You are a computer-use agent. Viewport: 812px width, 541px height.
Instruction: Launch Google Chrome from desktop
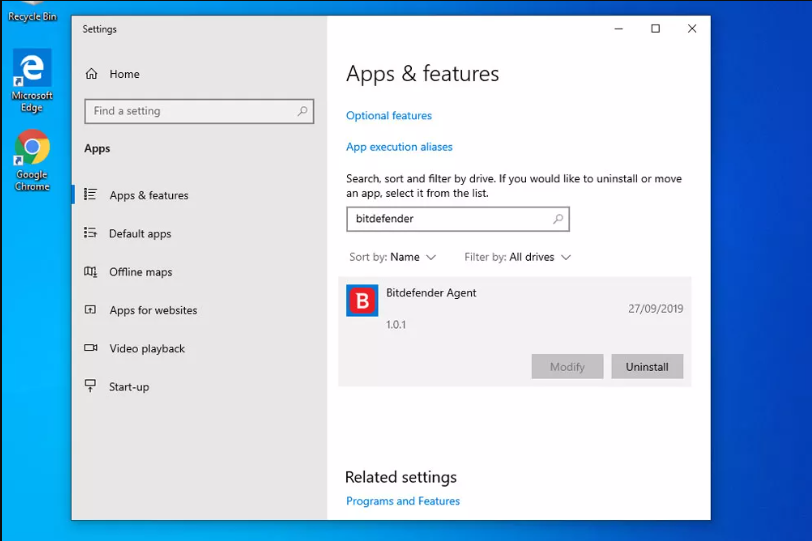click(x=32, y=160)
